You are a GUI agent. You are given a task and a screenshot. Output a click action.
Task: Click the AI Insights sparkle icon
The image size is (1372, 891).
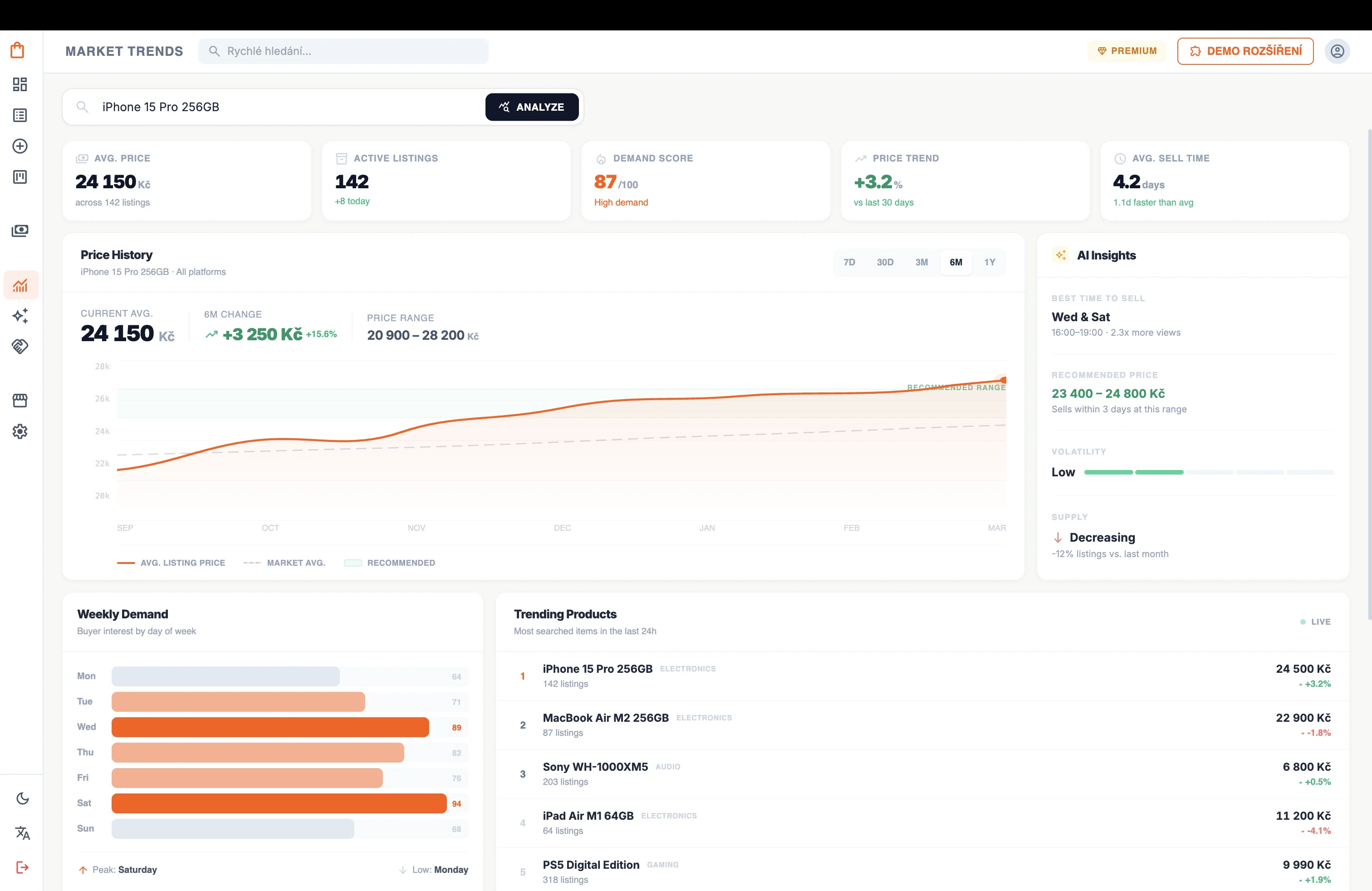[x=1061, y=255]
